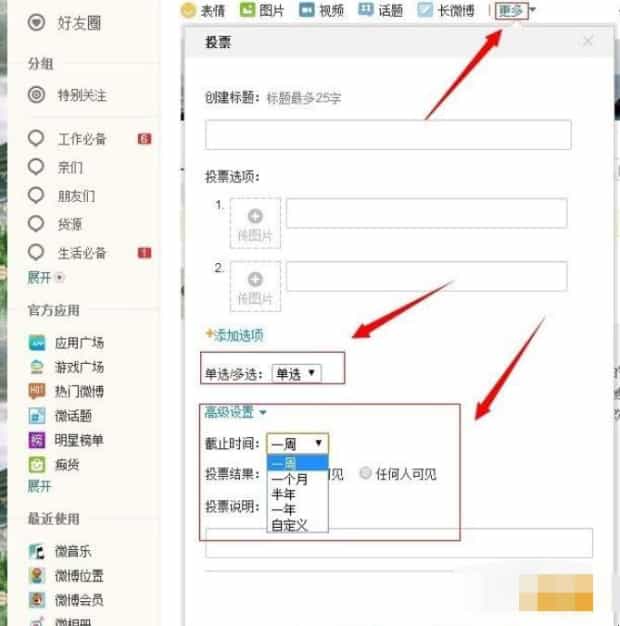Select 任何人可见 radio button
620x626 pixels.
(365, 474)
